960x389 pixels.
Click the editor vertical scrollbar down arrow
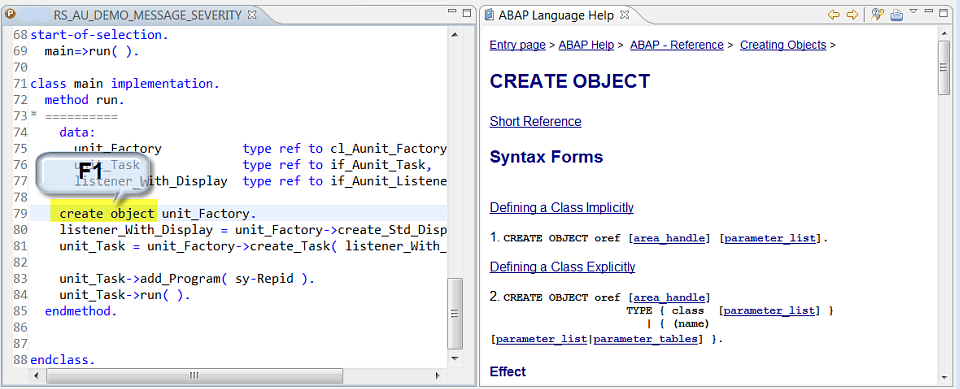pos(454,358)
